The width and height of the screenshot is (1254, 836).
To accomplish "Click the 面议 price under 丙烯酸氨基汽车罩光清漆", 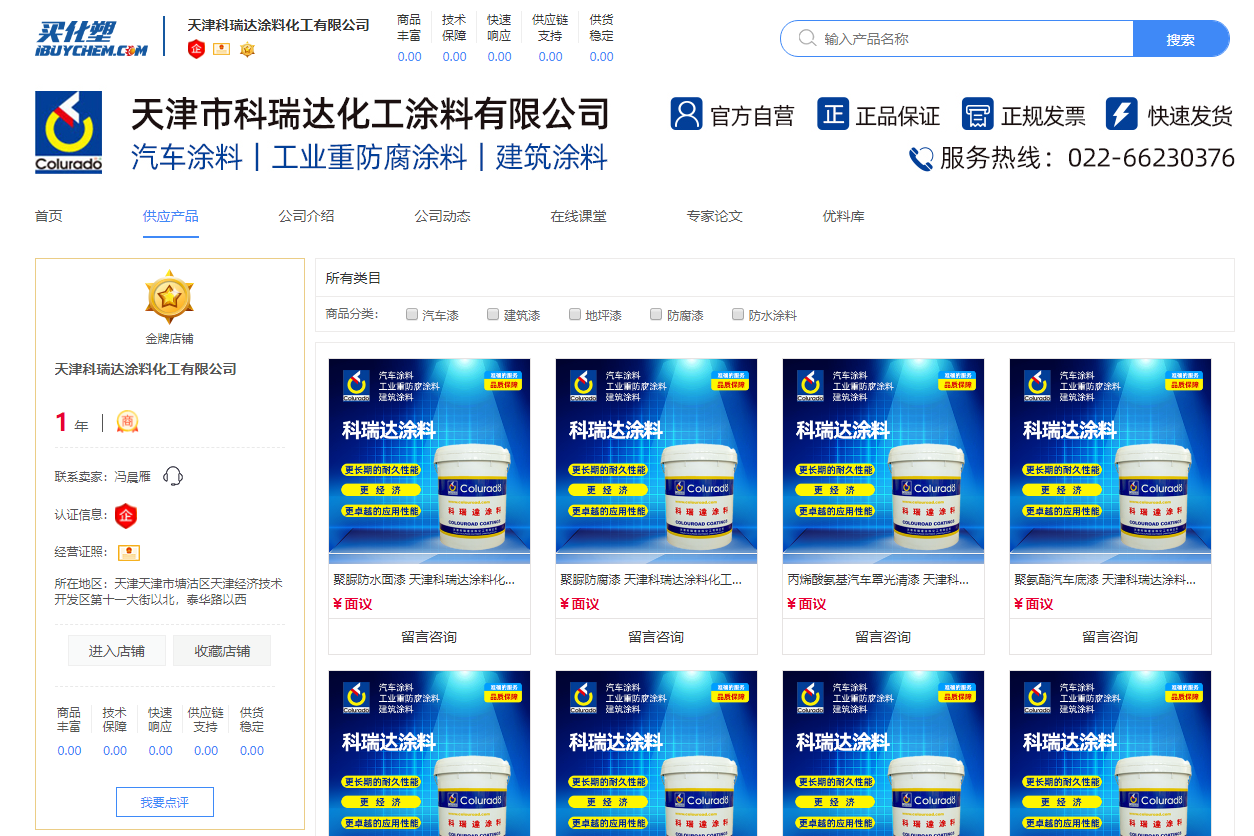I will (x=807, y=604).
